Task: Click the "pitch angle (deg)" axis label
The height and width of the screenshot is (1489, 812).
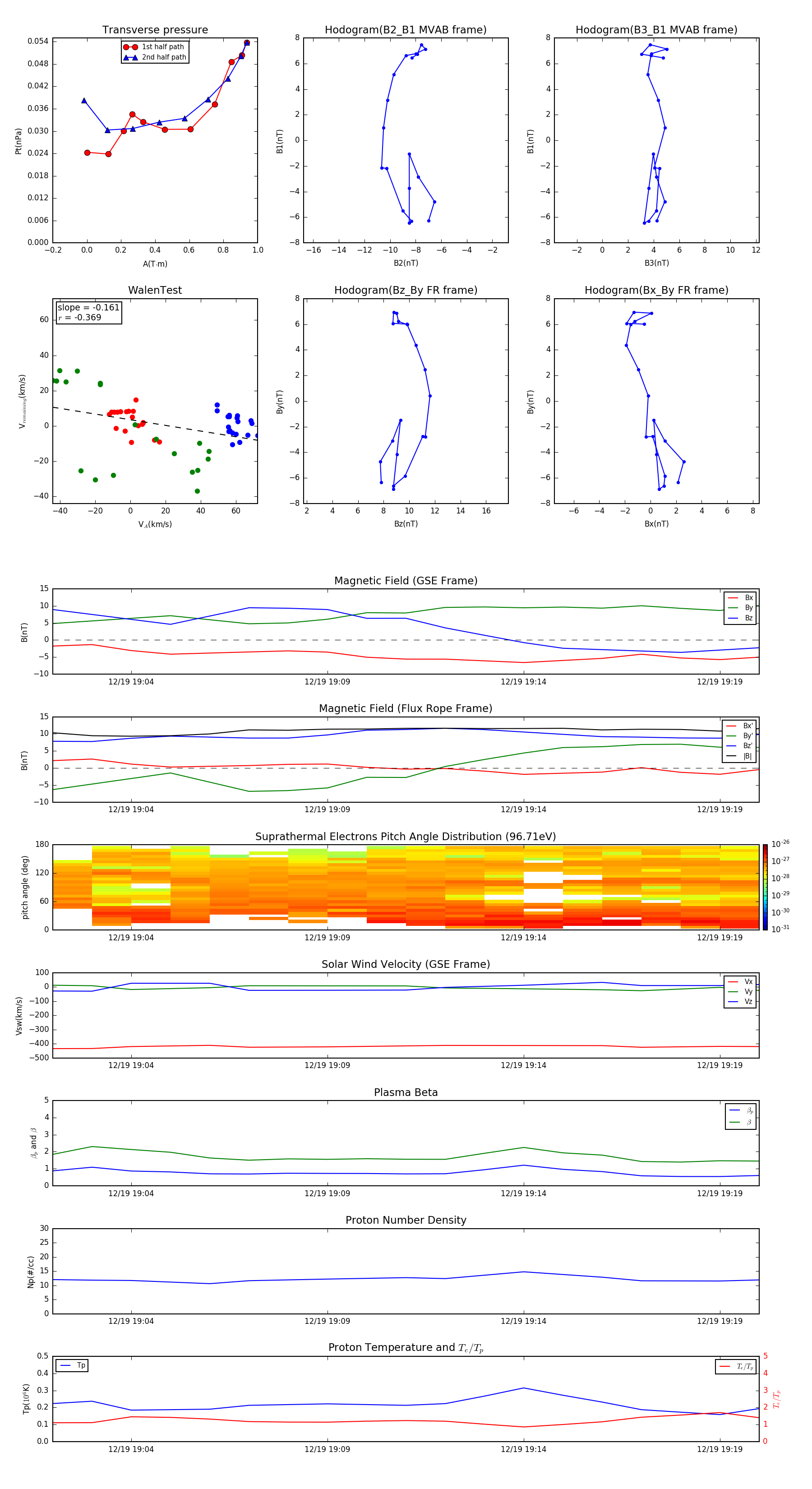Action: tap(25, 887)
